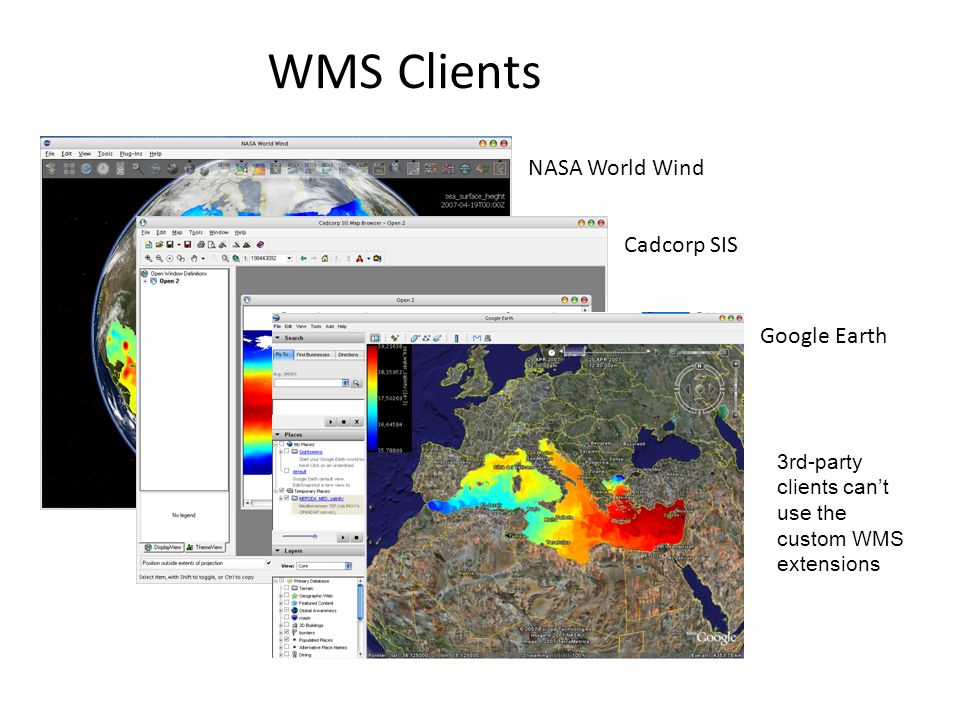Toggle Terrain layer checkbox
This screenshot has height=720, width=960.
click(x=287, y=587)
